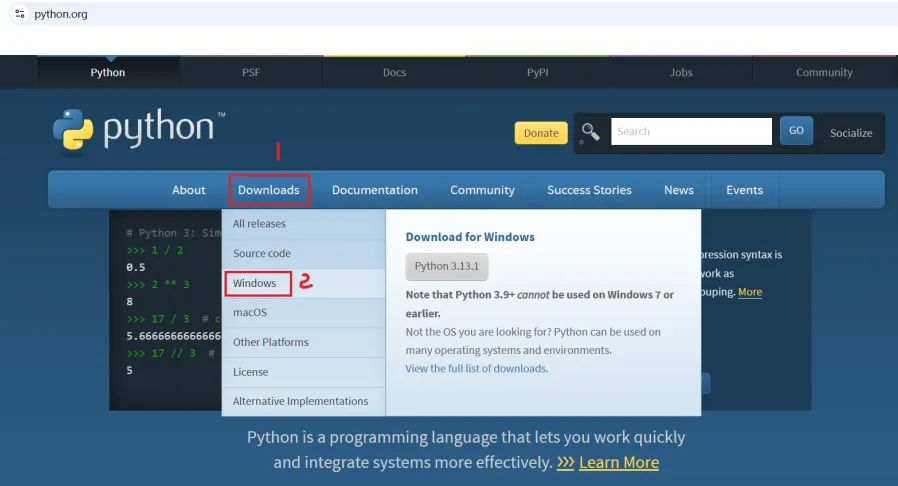Image resolution: width=898 pixels, height=486 pixels.
Task: Select All releases from Downloads menu
Action: (x=304, y=224)
